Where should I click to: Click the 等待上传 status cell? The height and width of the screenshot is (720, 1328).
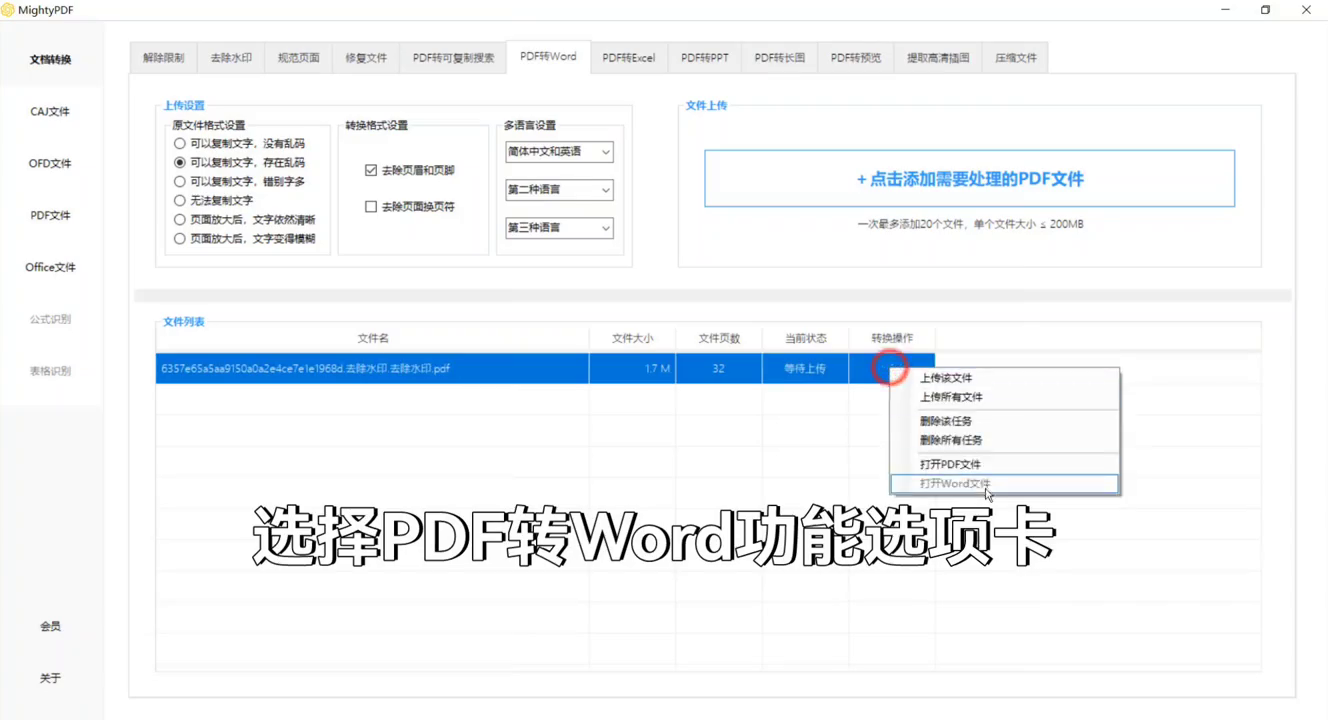pyautogui.click(x=805, y=369)
